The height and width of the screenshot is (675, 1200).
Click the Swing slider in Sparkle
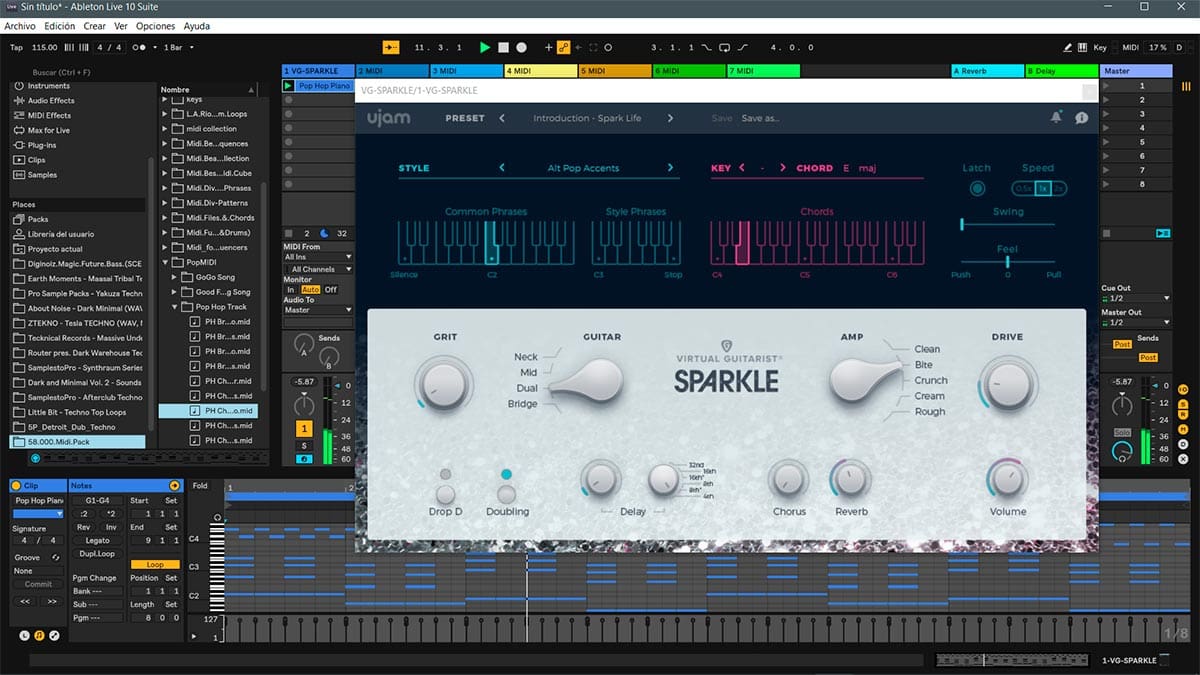pyautogui.click(x=1008, y=224)
